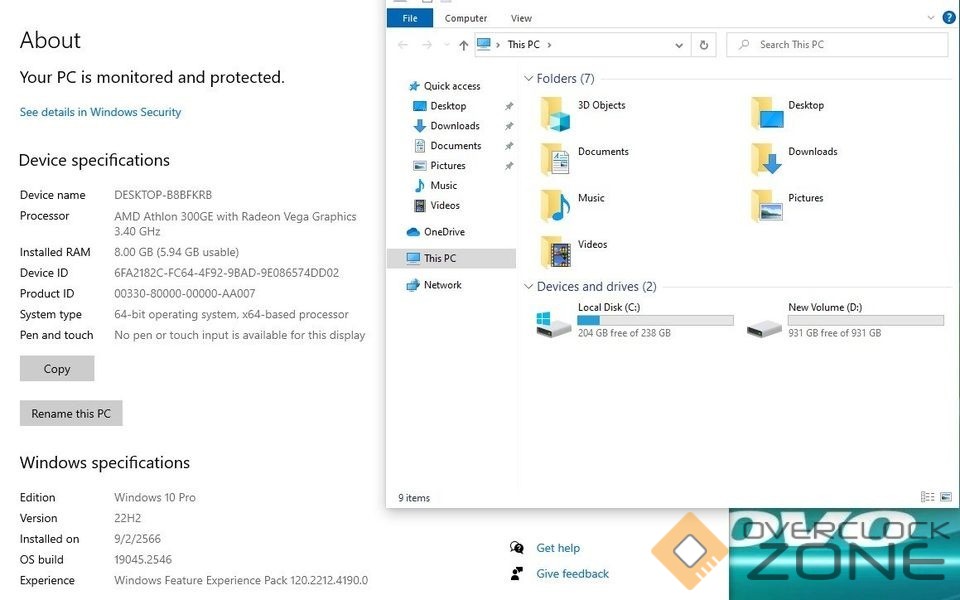Open Downloads in the Quick access list
Screen dimensions: 960x600
point(454,126)
